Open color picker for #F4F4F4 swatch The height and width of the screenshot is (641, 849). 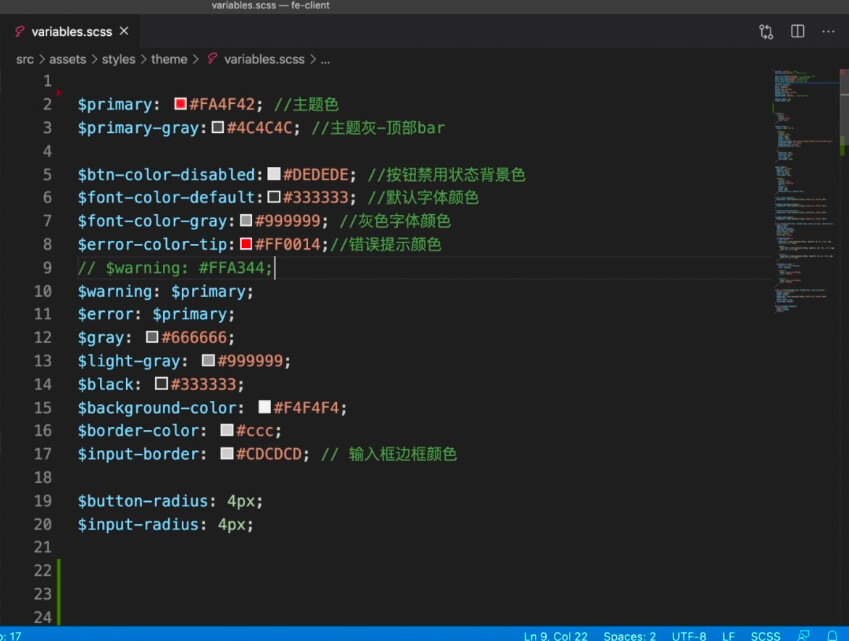[264, 407]
